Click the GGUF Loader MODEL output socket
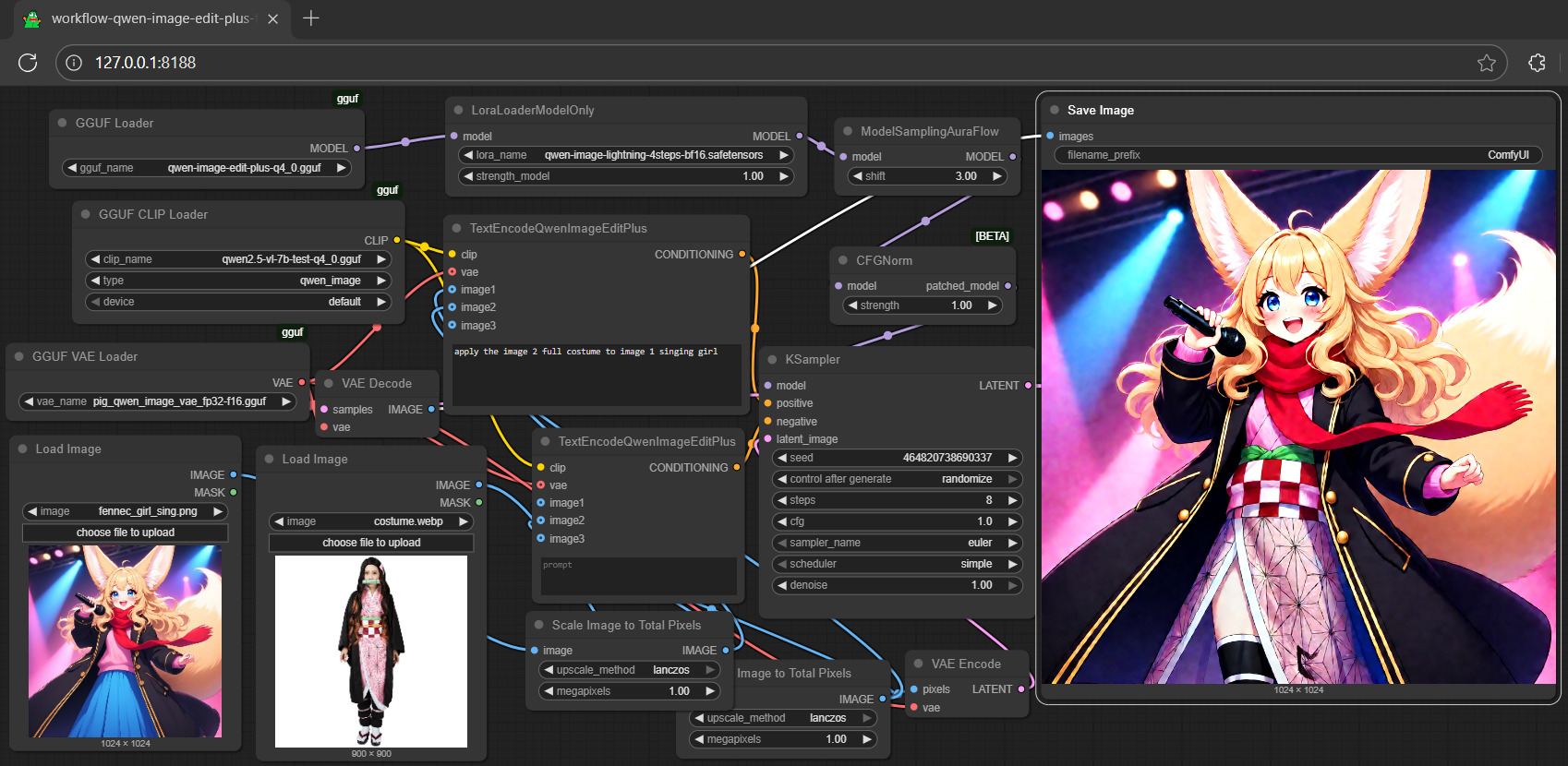 click(356, 149)
